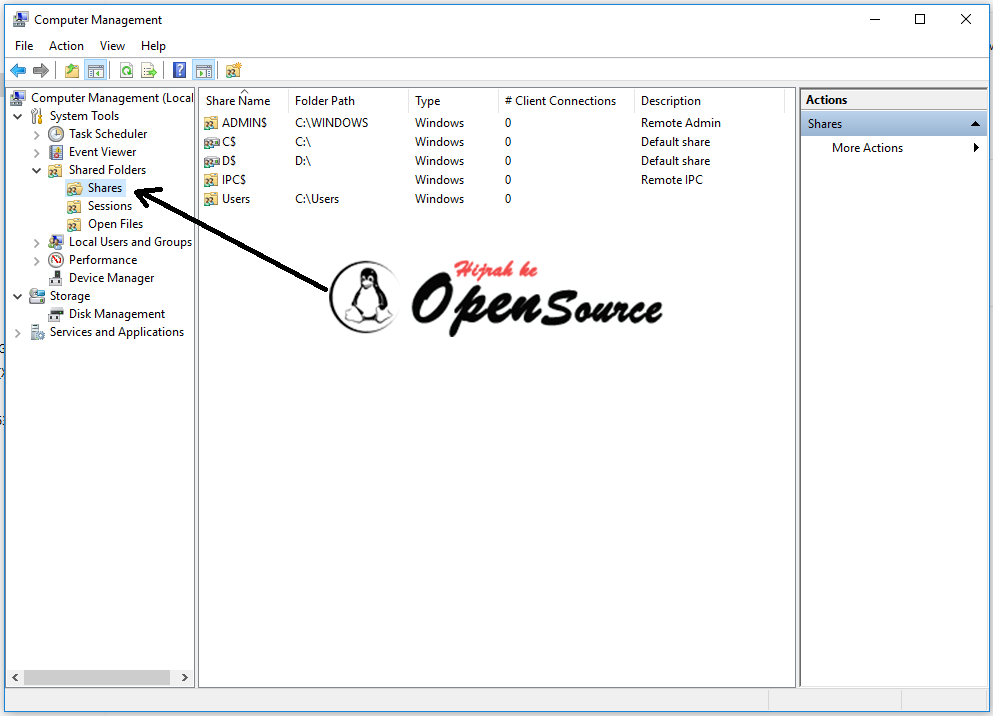
Task: Click More Actions in the Actions pane
Action: [x=867, y=147]
